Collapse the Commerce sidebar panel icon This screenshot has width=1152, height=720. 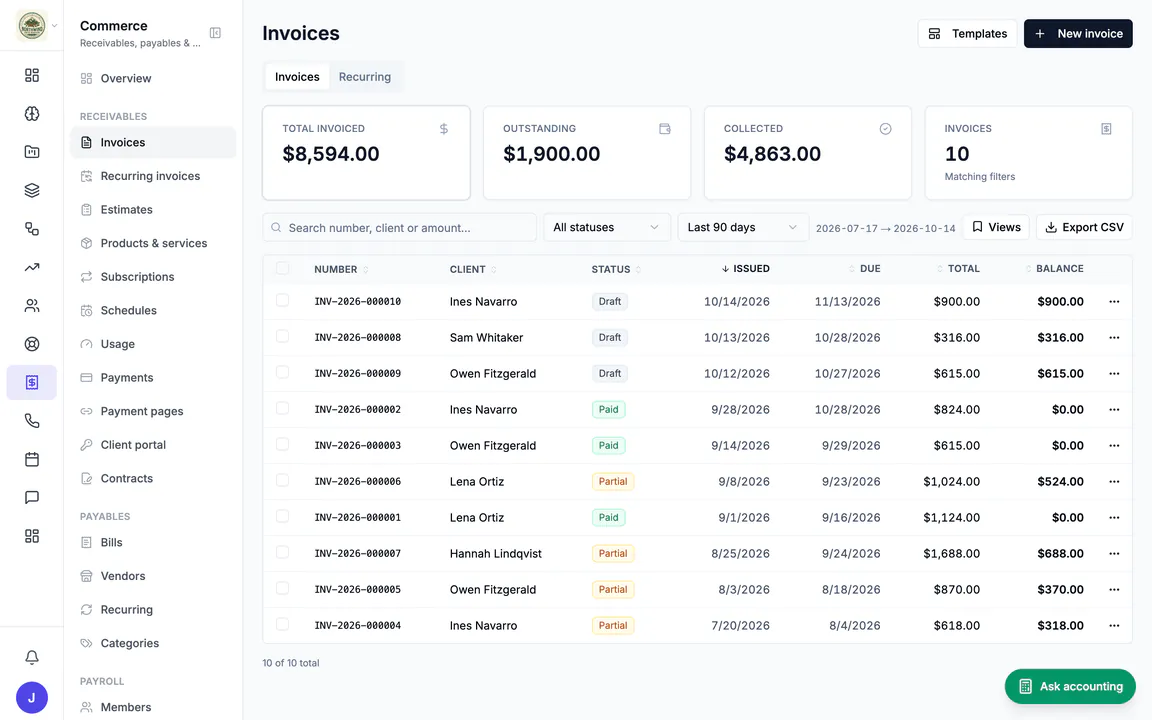[215, 33]
